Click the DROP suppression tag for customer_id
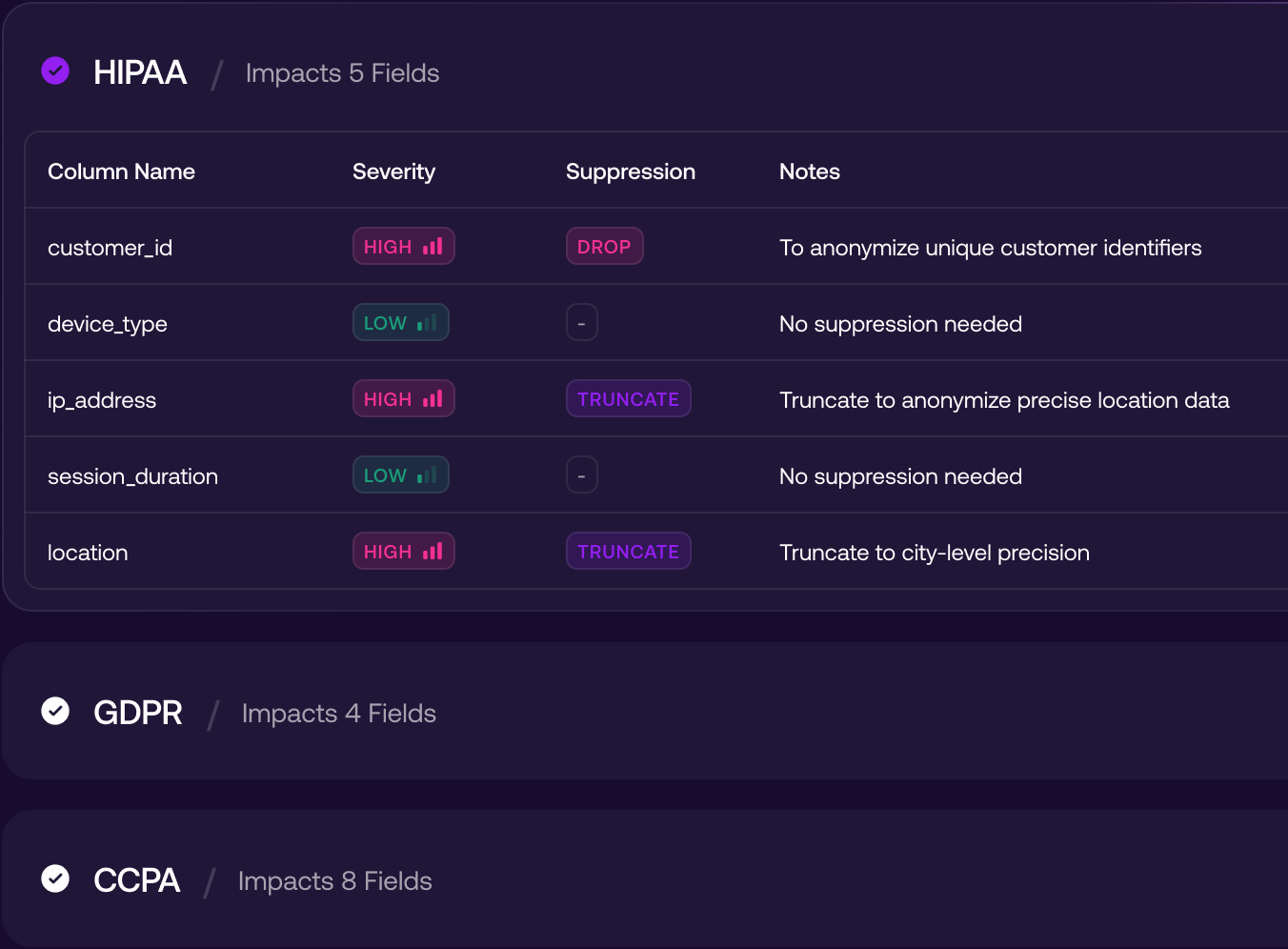Viewport: 1288px width, 949px height. (x=604, y=247)
